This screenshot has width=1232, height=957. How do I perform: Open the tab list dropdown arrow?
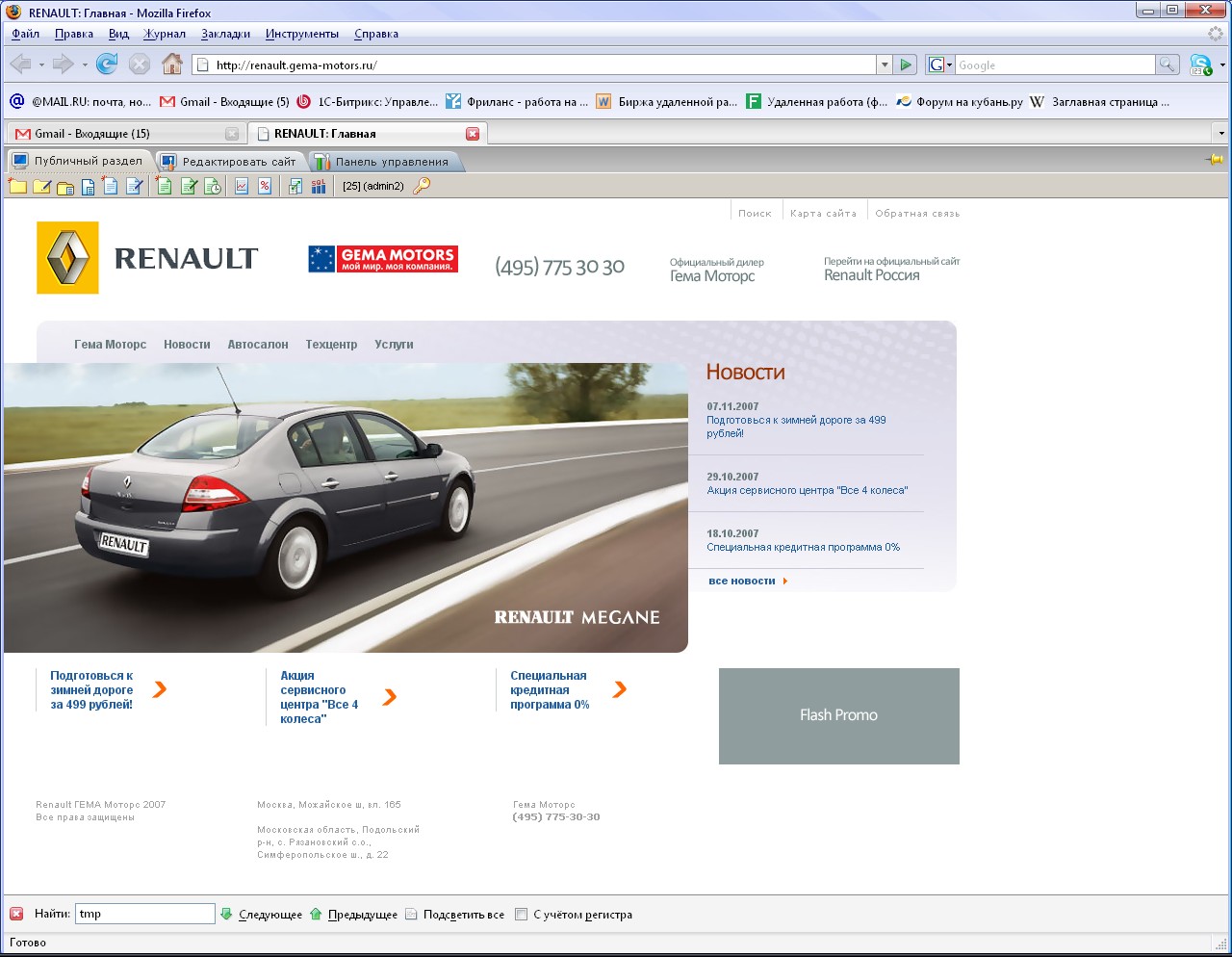(1221, 134)
